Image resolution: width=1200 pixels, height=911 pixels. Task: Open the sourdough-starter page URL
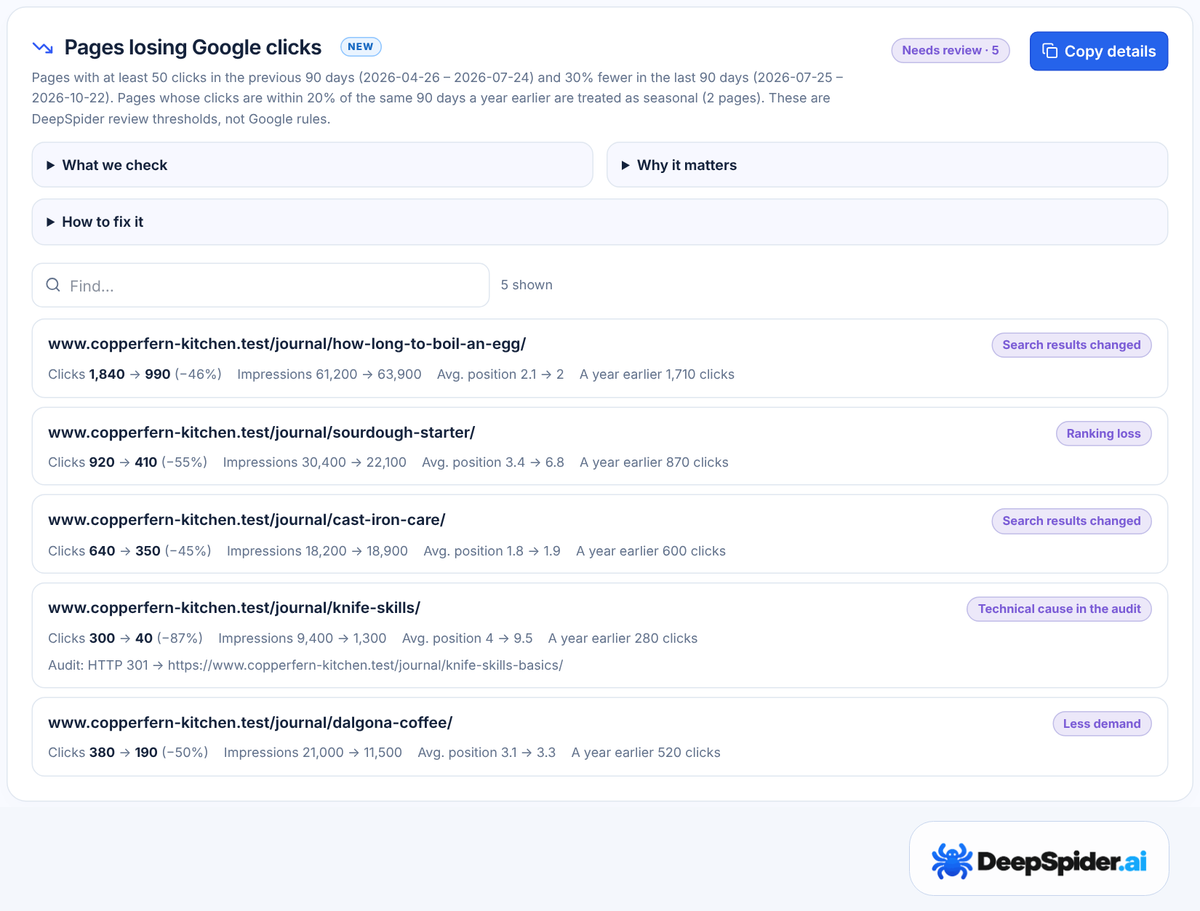tap(261, 432)
